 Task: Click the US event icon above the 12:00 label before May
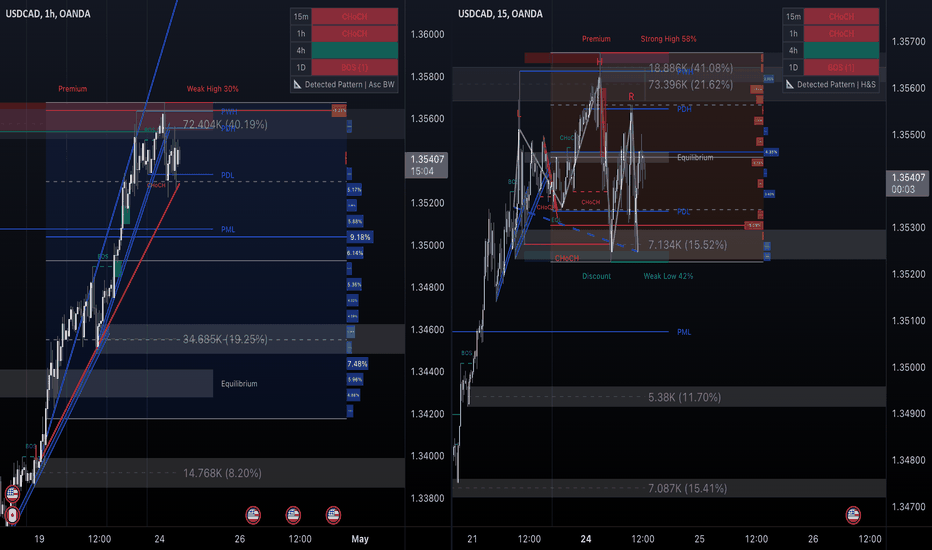coord(293,514)
